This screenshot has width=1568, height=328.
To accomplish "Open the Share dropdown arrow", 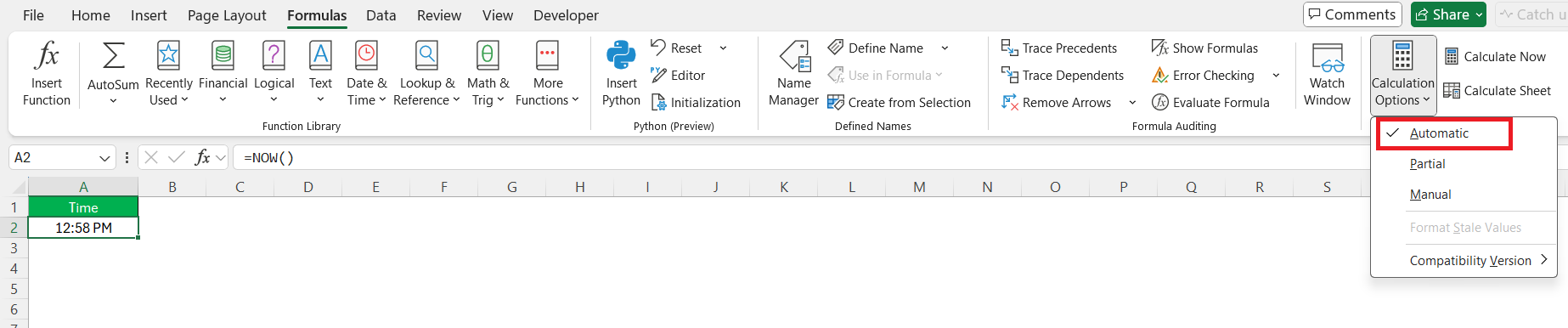I will 1479,14.
